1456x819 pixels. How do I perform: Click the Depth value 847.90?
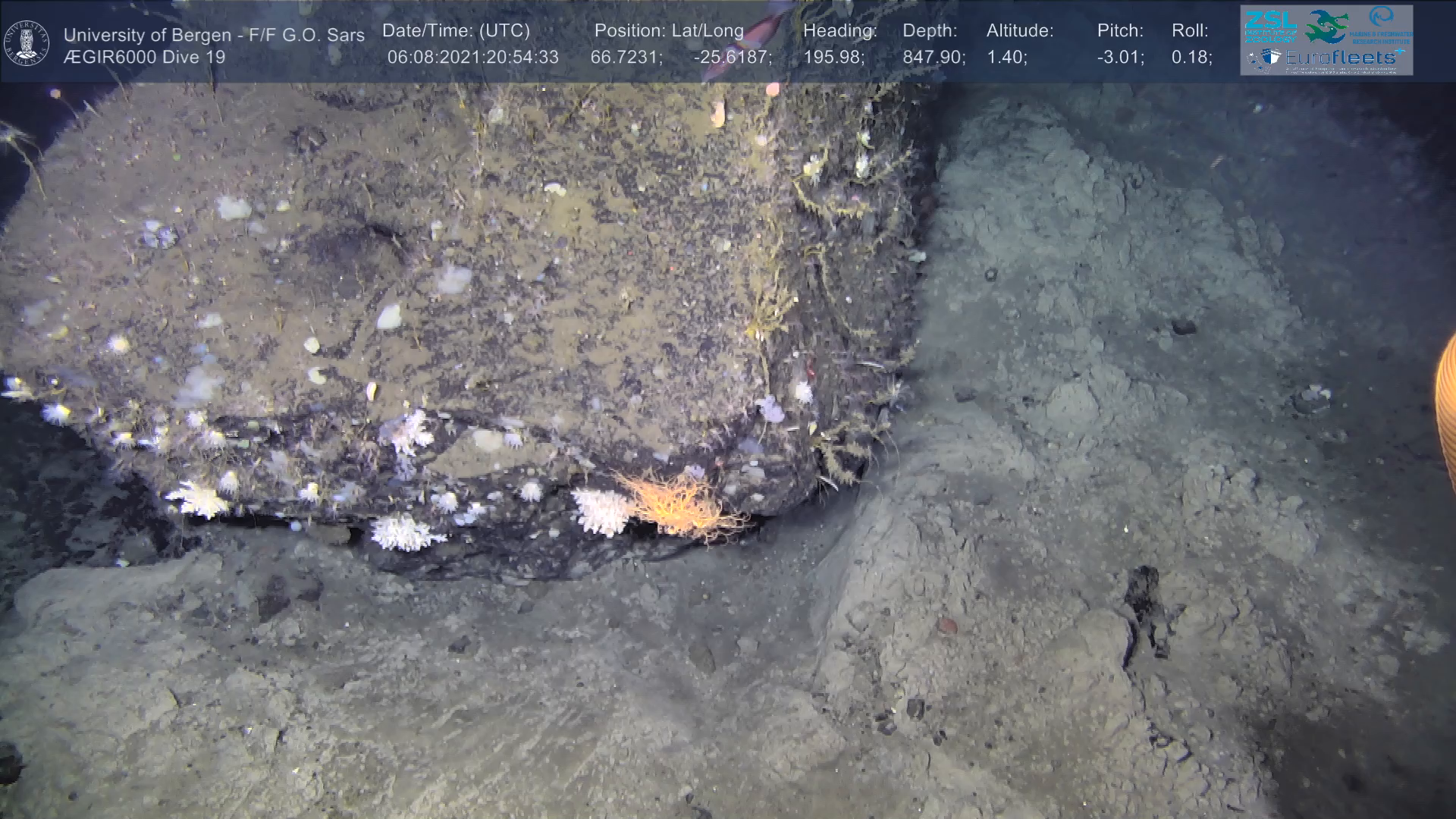934,58
